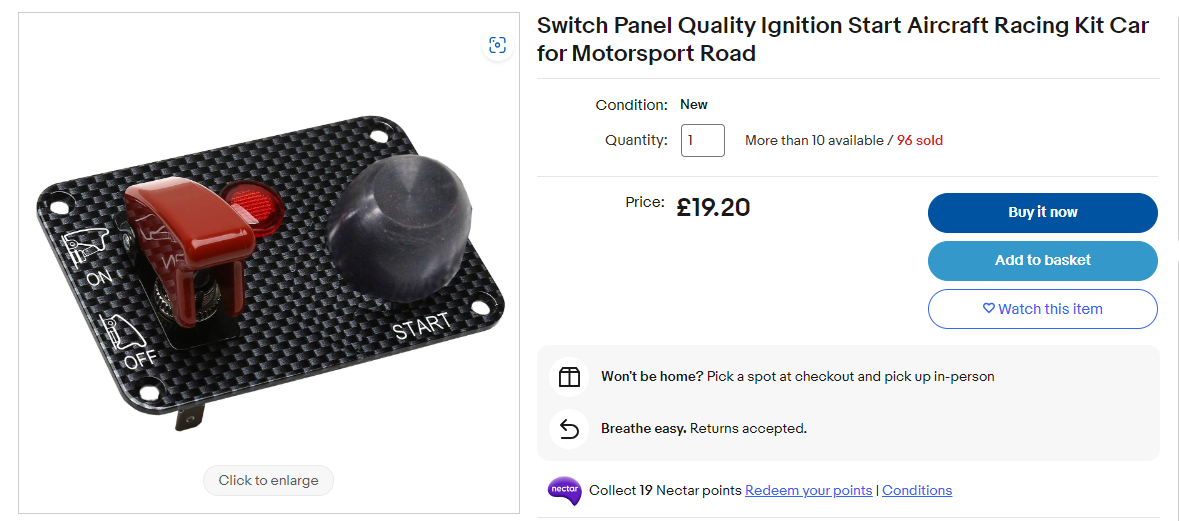The height and width of the screenshot is (521, 1179).
Task: Click the Switch Panel listing title
Action: tap(842, 39)
